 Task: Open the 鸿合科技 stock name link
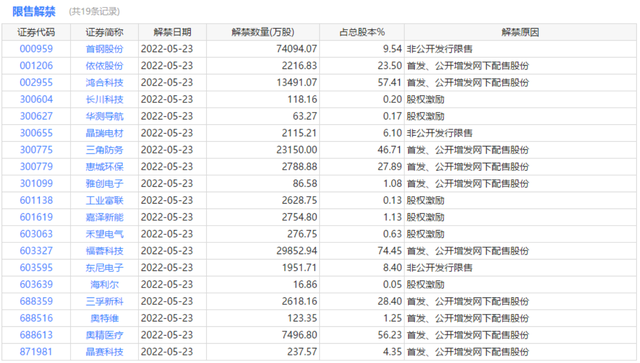pos(104,82)
